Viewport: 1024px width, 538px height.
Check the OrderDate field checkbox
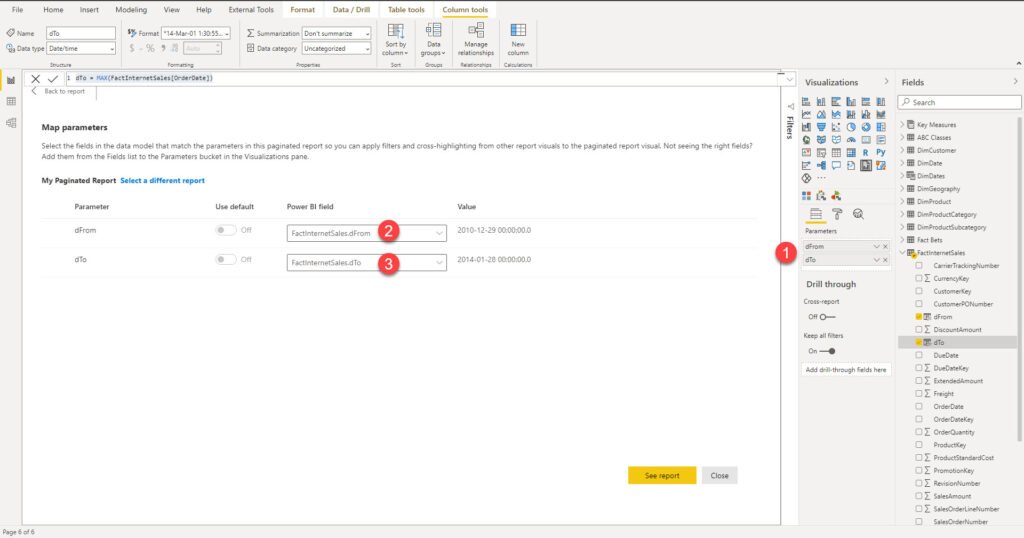click(x=919, y=406)
